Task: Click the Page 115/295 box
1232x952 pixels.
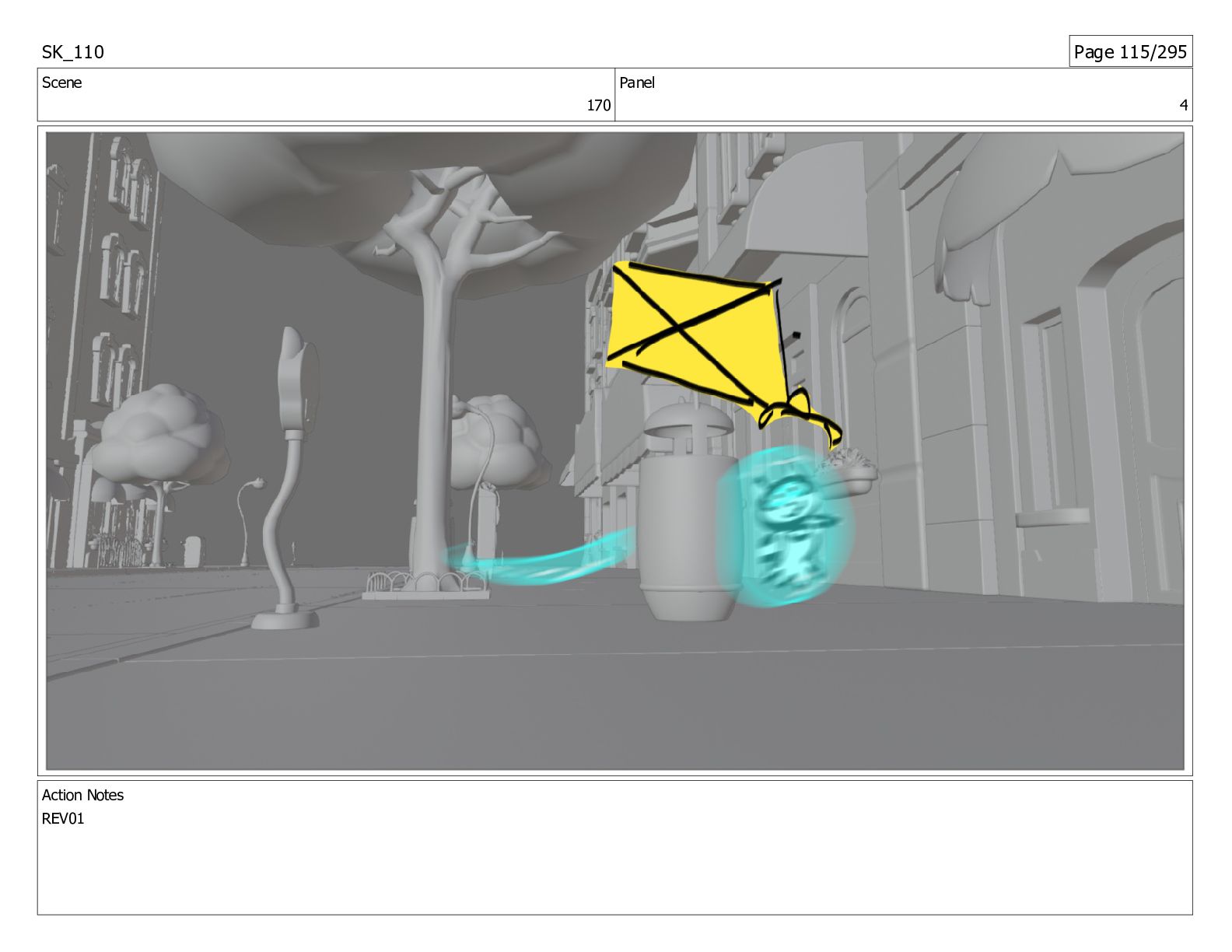Action: click(x=1130, y=51)
